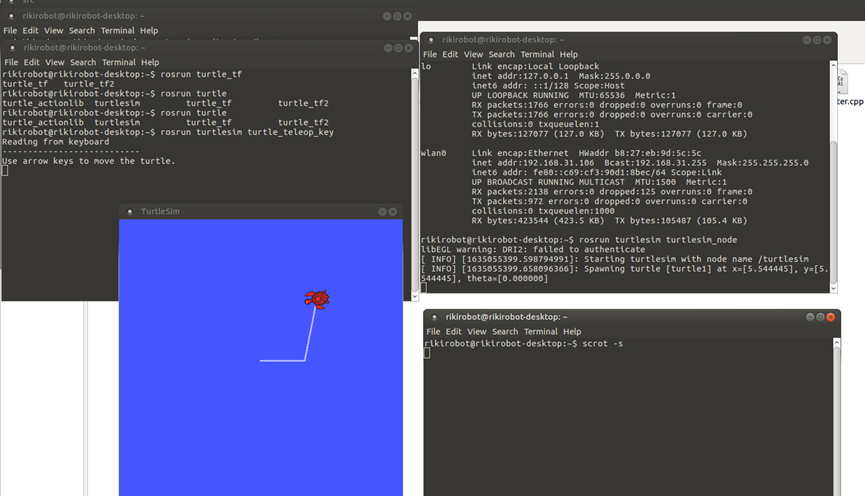Screen dimensions: 865x496
Task: Click scroll-up arrow in scrot terminal scrollbar
Action: point(837,343)
